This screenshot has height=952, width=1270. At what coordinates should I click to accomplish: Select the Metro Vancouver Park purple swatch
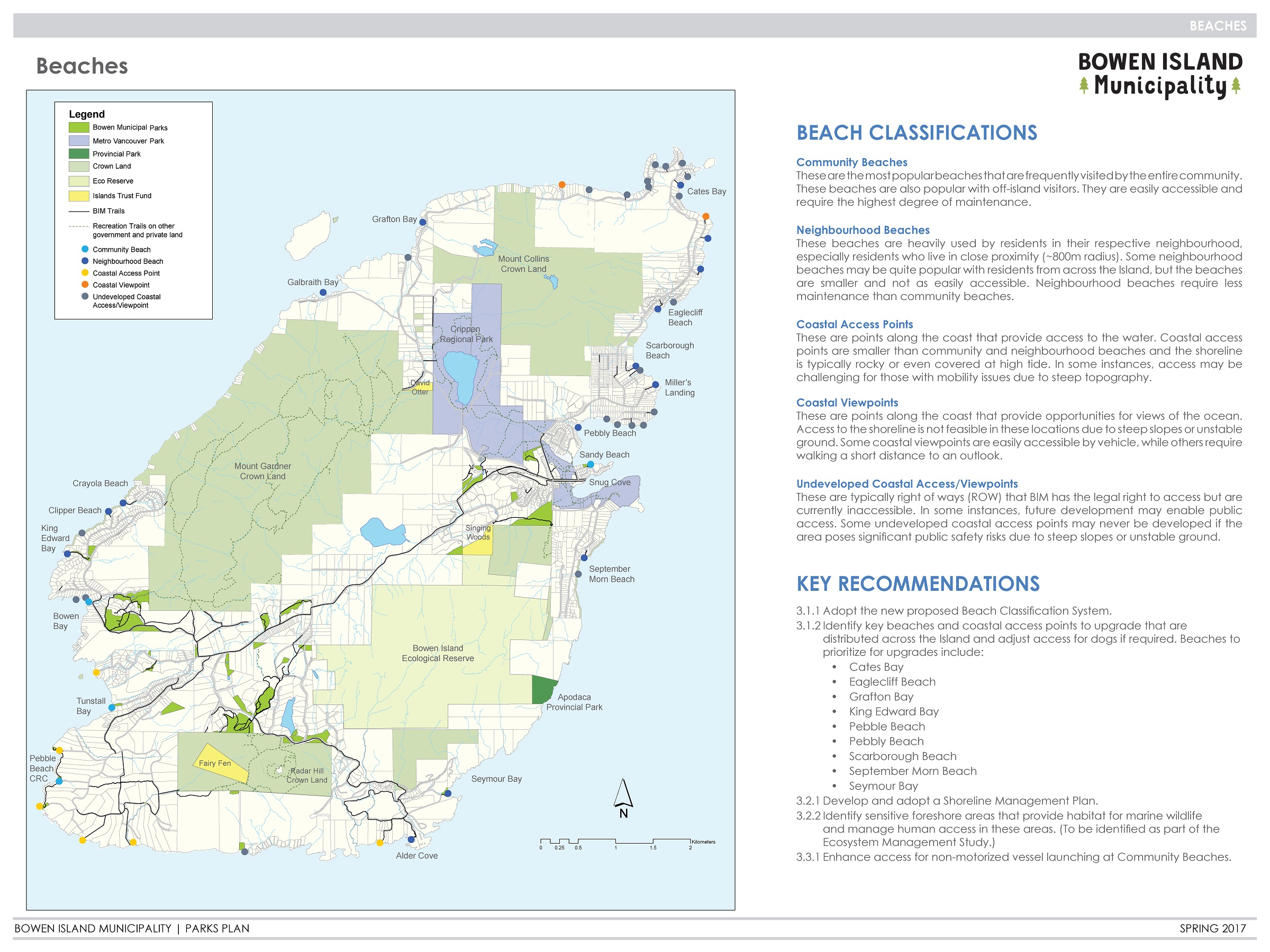[x=79, y=141]
